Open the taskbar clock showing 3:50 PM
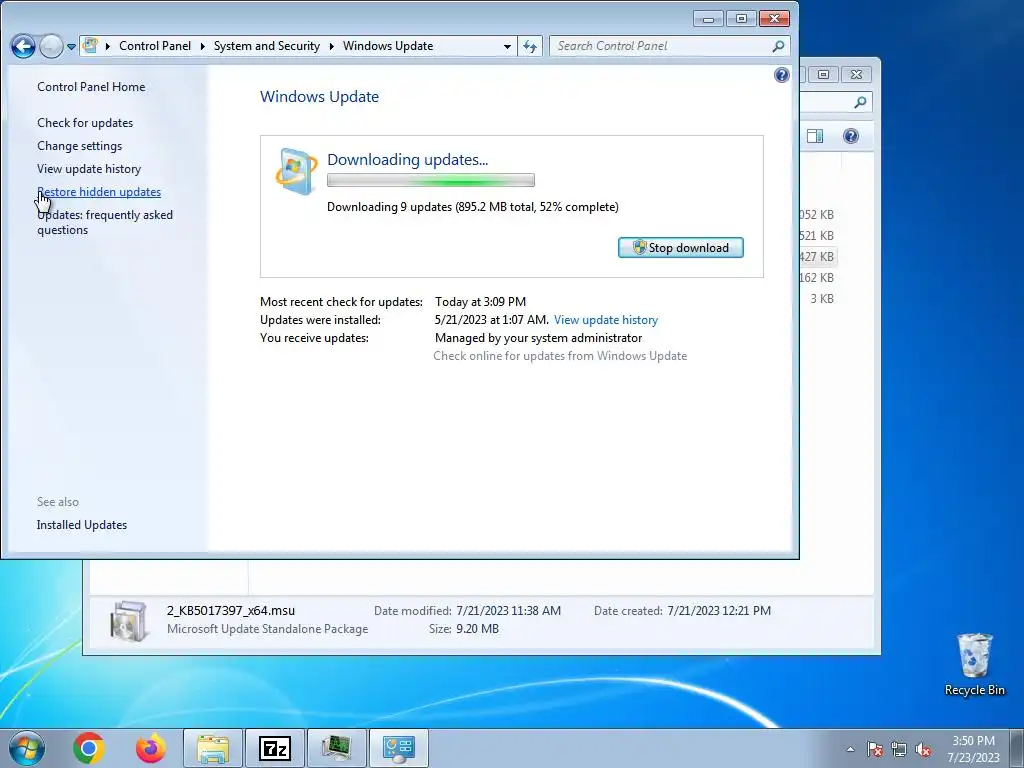This screenshot has height=768, width=1024. coord(974,749)
